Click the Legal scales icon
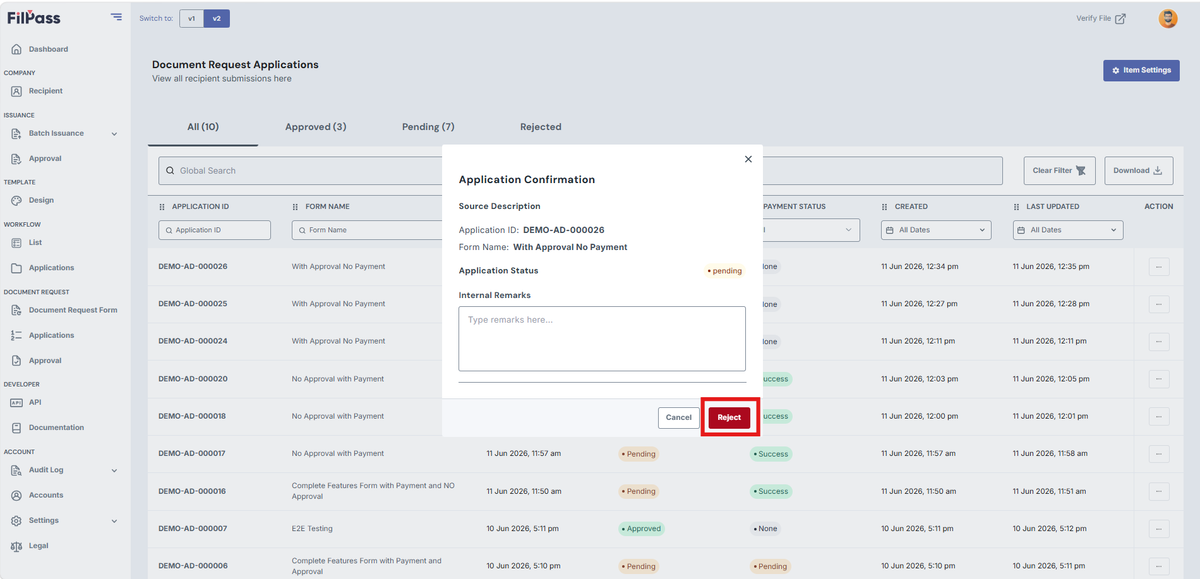This screenshot has width=1200, height=579. (x=16, y=546)
